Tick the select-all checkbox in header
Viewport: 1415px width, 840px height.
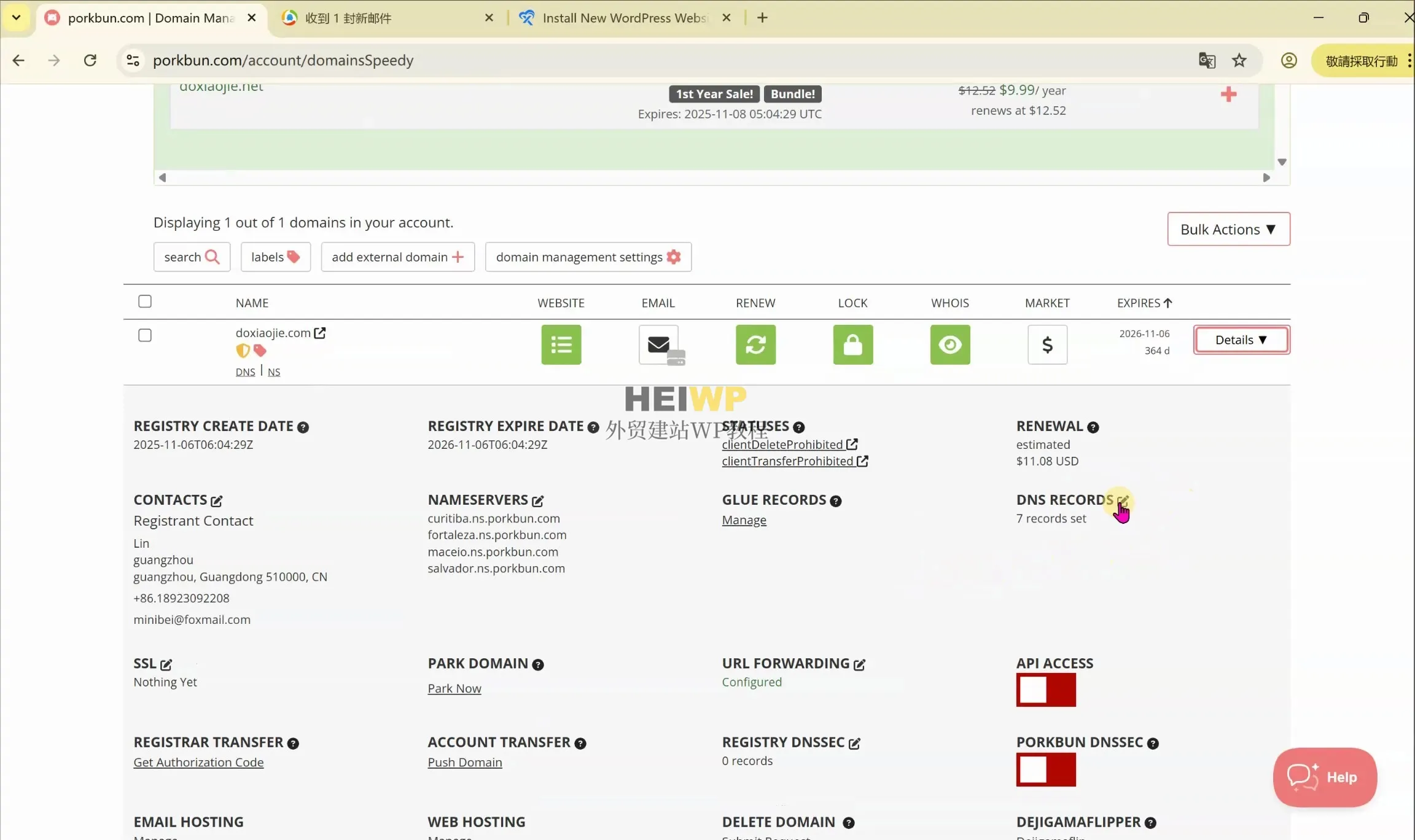[x=145, y=301]
